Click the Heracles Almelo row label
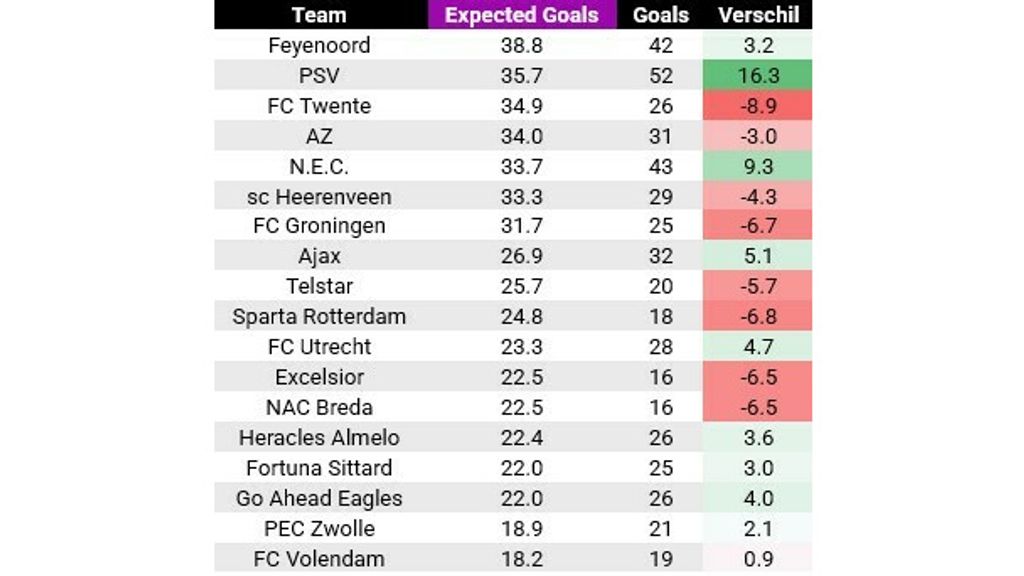The height and width of the screenshot is (576, 1024). (x=319, y=437)
